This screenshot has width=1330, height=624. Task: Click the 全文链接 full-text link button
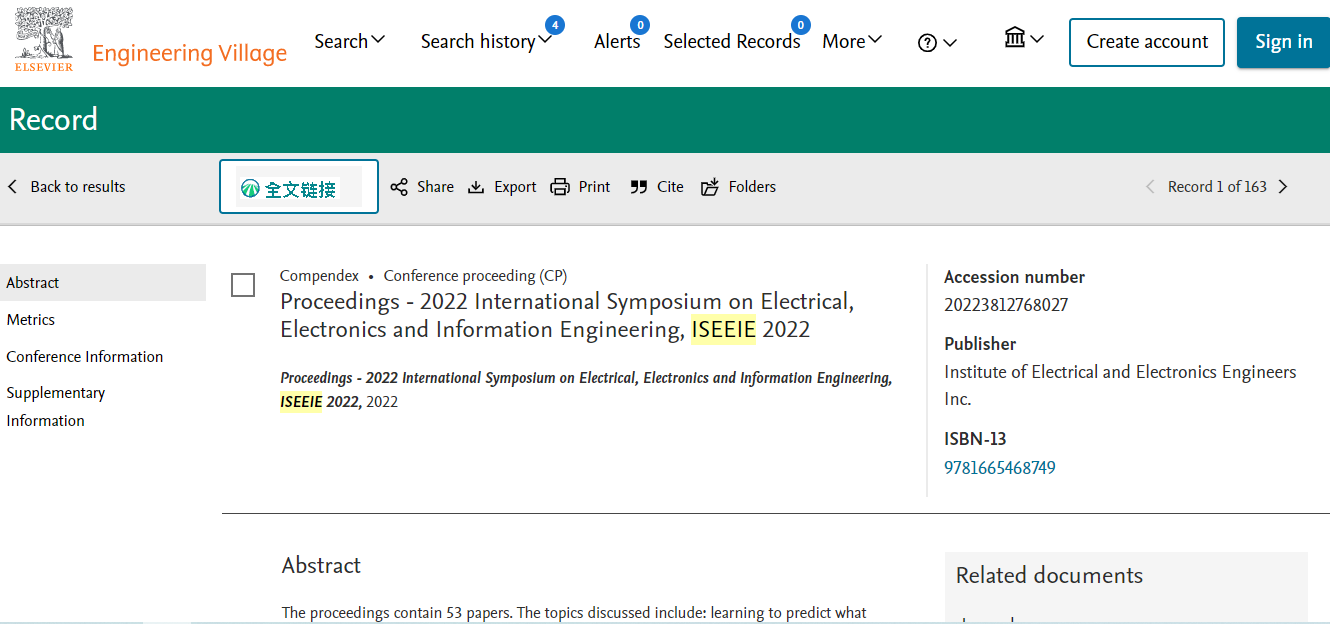299,187
